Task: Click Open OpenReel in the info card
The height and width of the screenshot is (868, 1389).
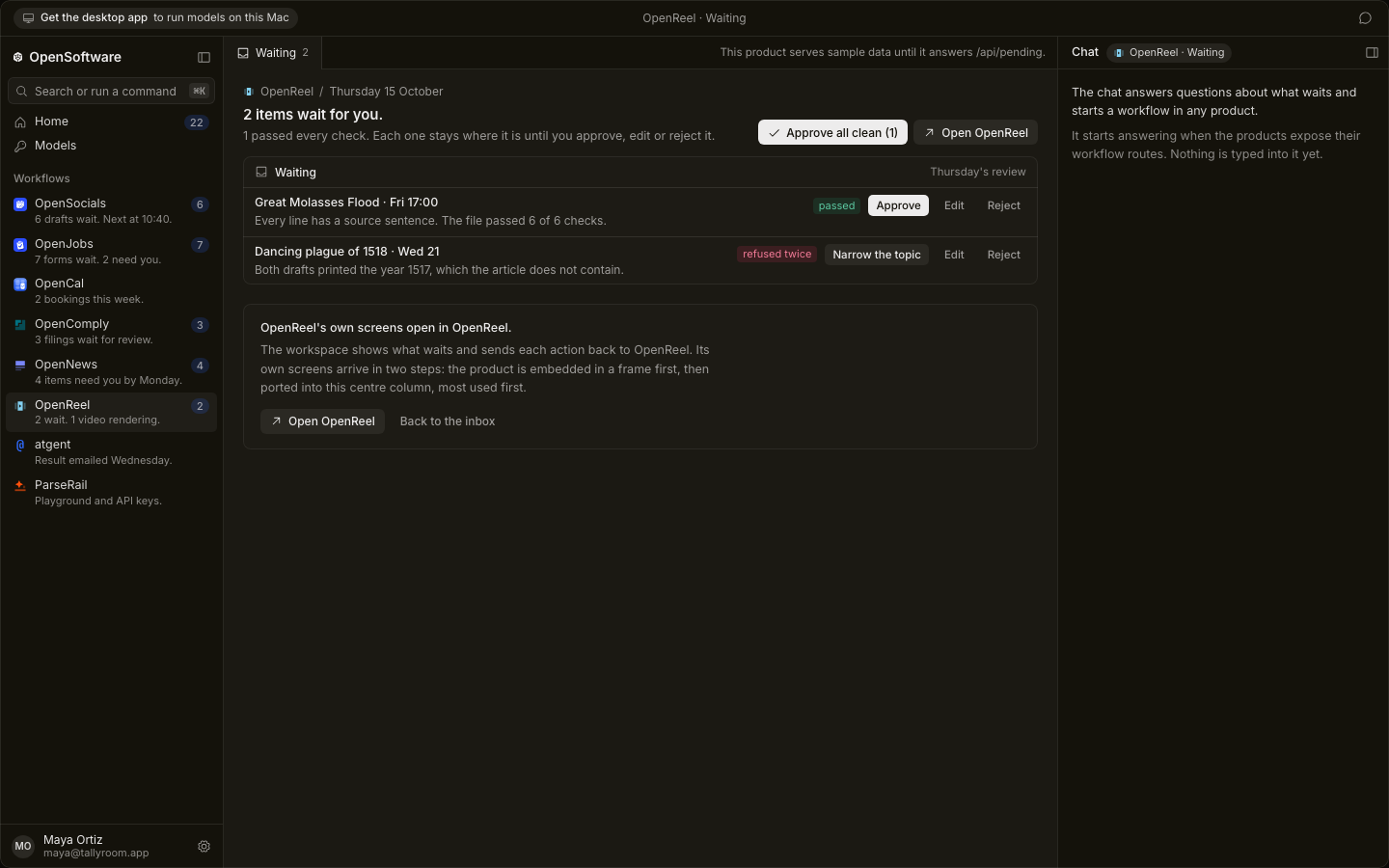Action: [x=322, y=421]
